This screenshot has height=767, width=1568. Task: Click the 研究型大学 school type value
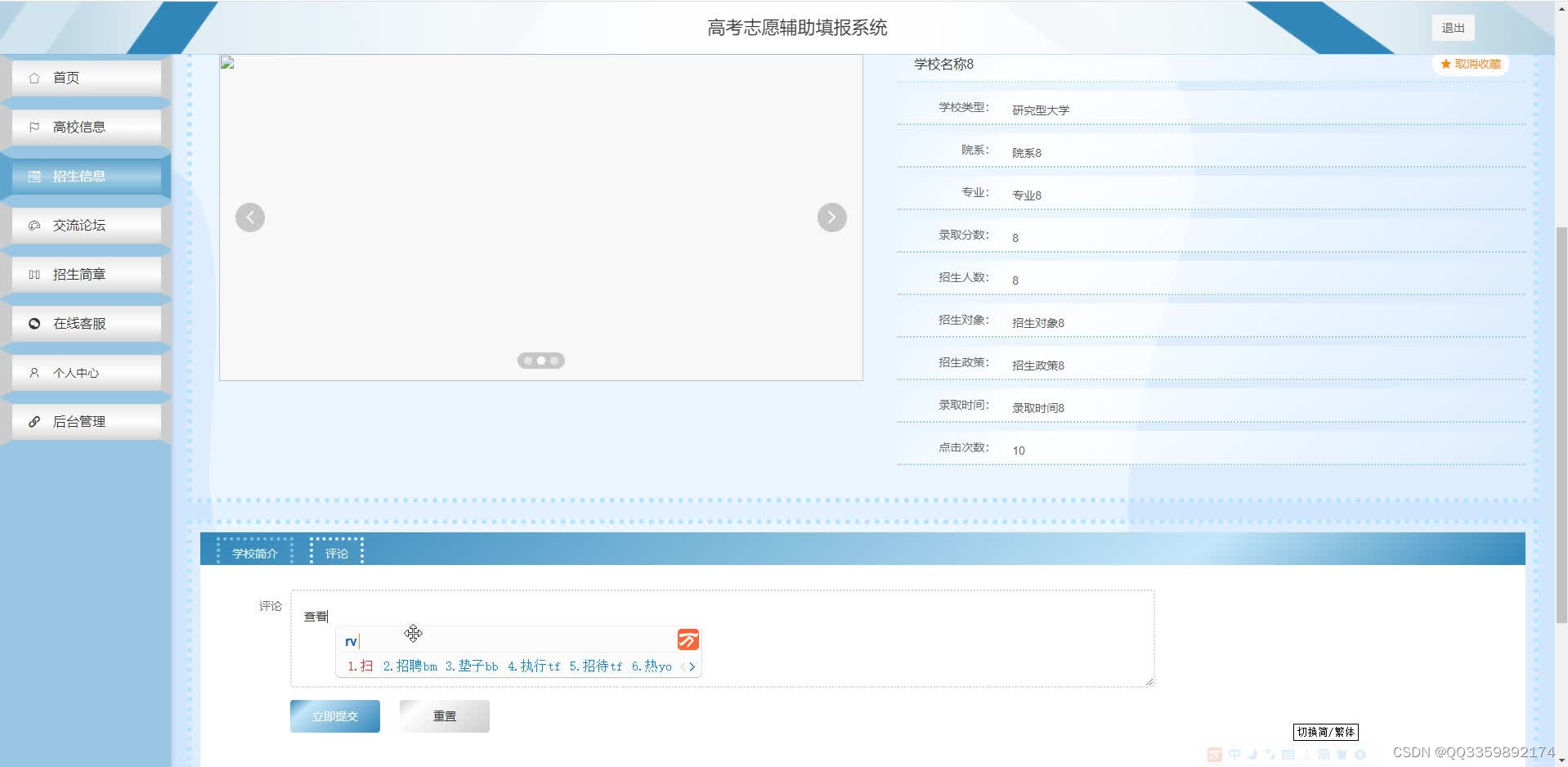click(1041, 110)
